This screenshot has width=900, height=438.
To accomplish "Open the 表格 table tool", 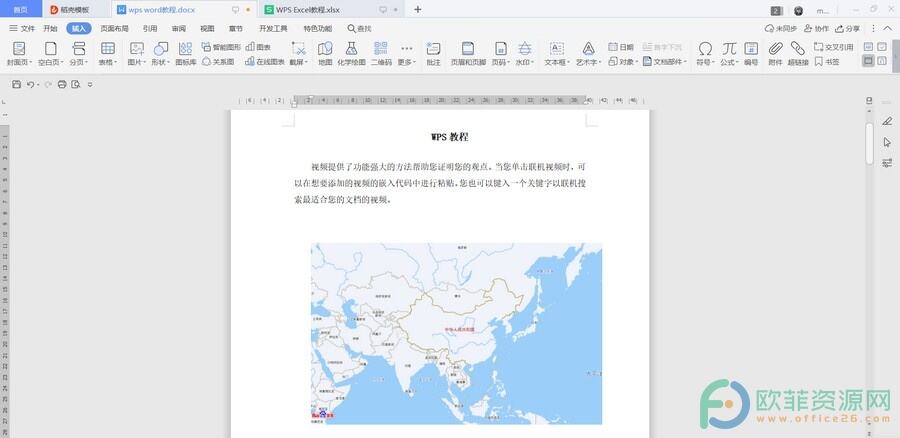I will [107, 53].
